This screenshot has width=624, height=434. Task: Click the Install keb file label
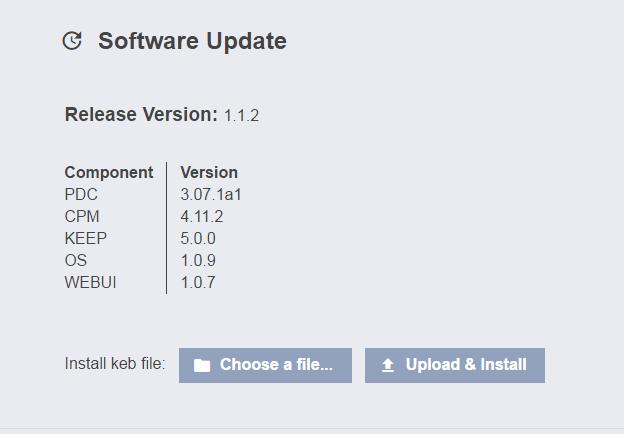click(x=115, y=364)
